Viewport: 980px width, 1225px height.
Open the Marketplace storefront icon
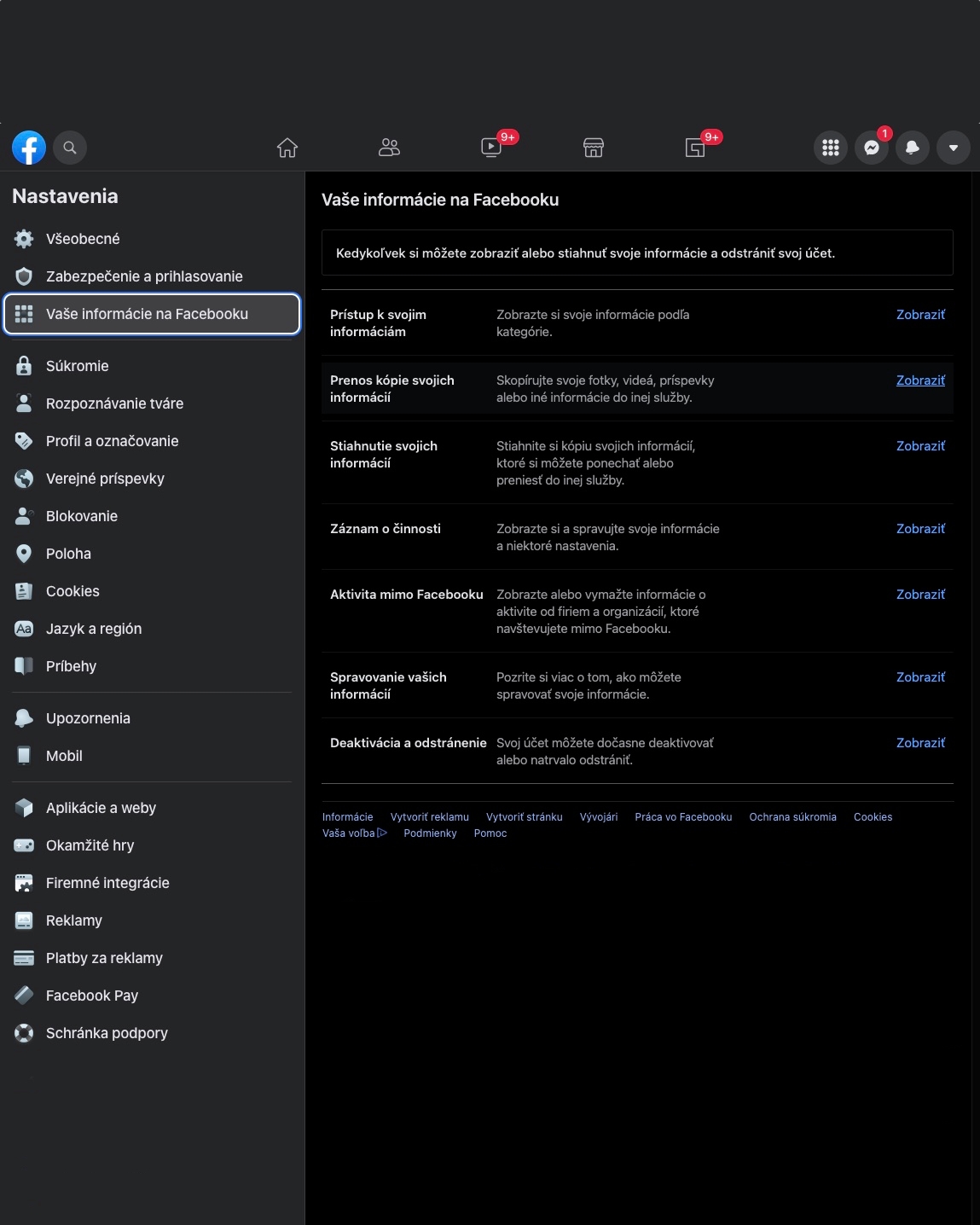click(x=594, y=148)
